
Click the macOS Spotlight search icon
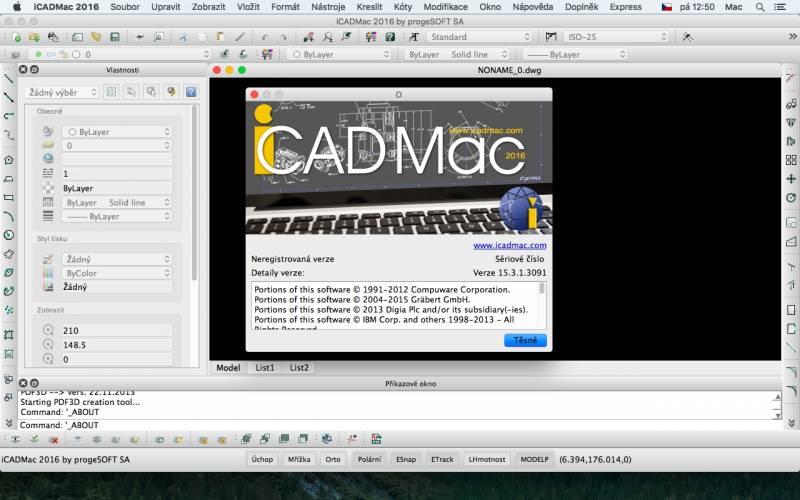click(760, 7)
